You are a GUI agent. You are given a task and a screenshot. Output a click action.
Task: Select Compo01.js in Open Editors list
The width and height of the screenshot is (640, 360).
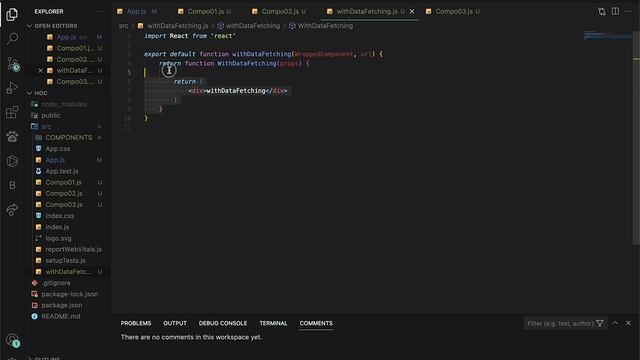75,48
